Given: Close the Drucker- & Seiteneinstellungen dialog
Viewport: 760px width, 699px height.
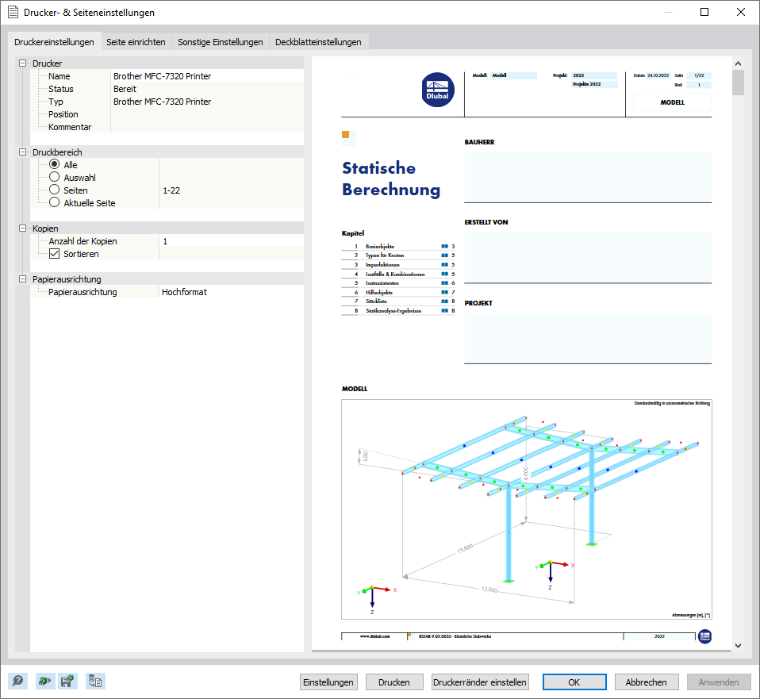Looking at the screenshot, I should pos(741,12).
